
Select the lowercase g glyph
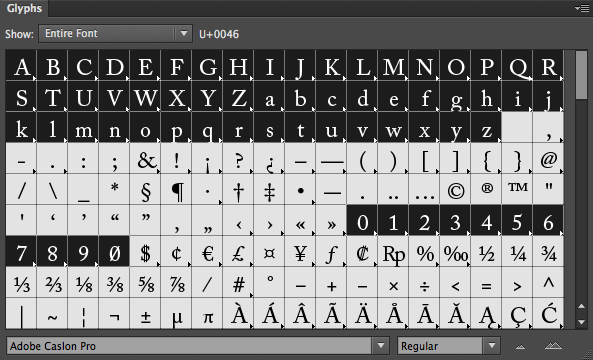pos(455,97)
